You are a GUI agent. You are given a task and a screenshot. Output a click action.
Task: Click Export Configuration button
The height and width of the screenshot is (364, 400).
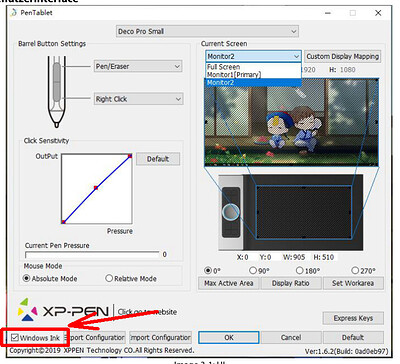point(96,337)
